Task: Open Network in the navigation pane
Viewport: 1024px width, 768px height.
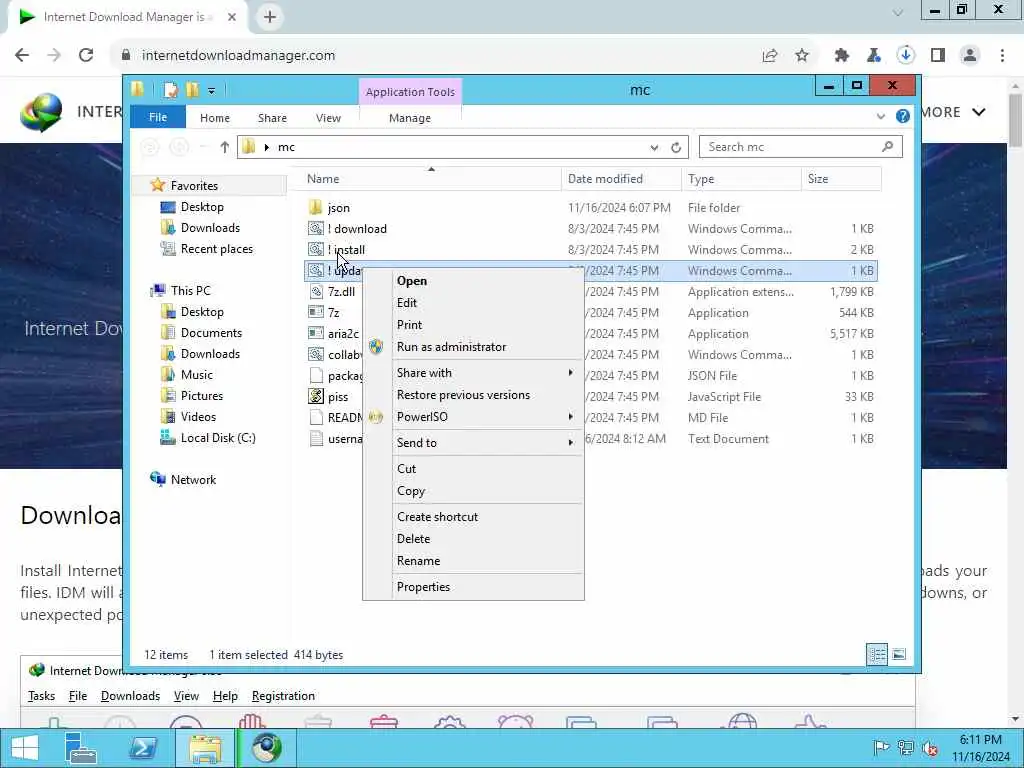Action: 193,479
